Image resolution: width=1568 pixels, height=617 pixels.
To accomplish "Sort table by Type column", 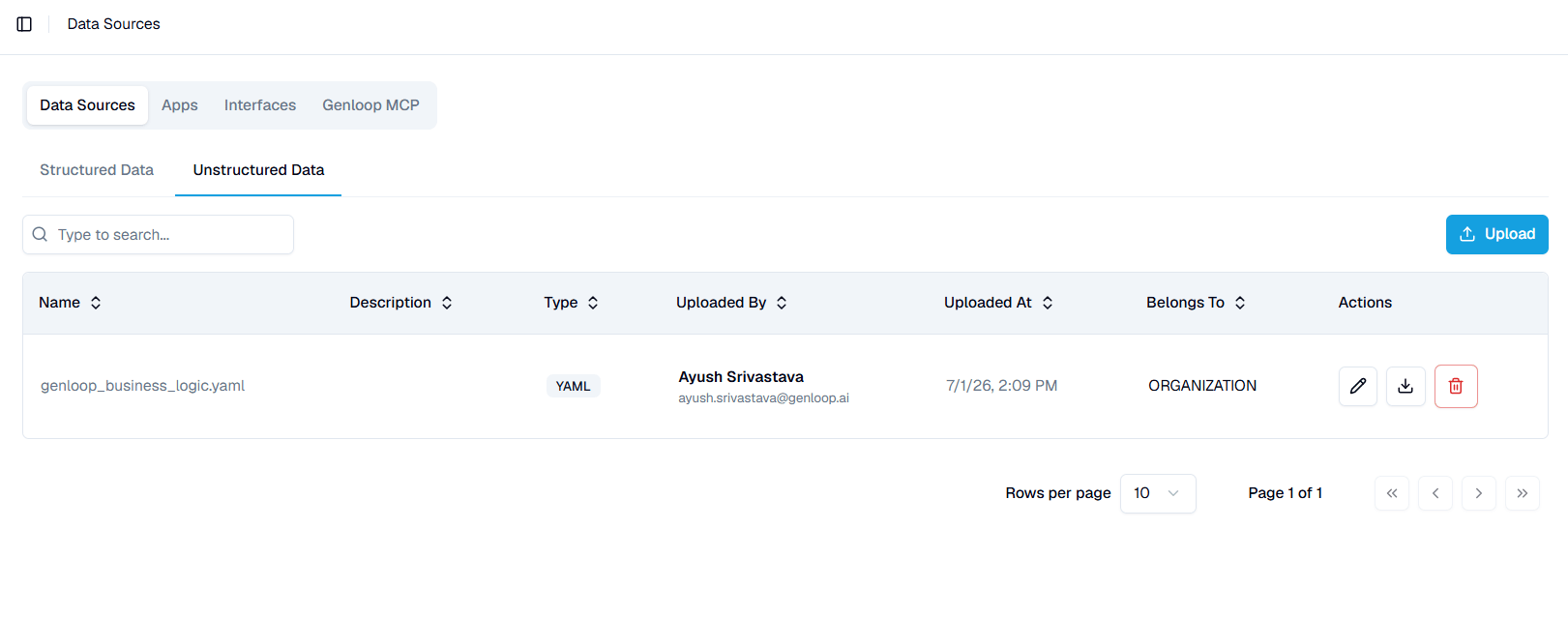I will [x=572, y=303].
